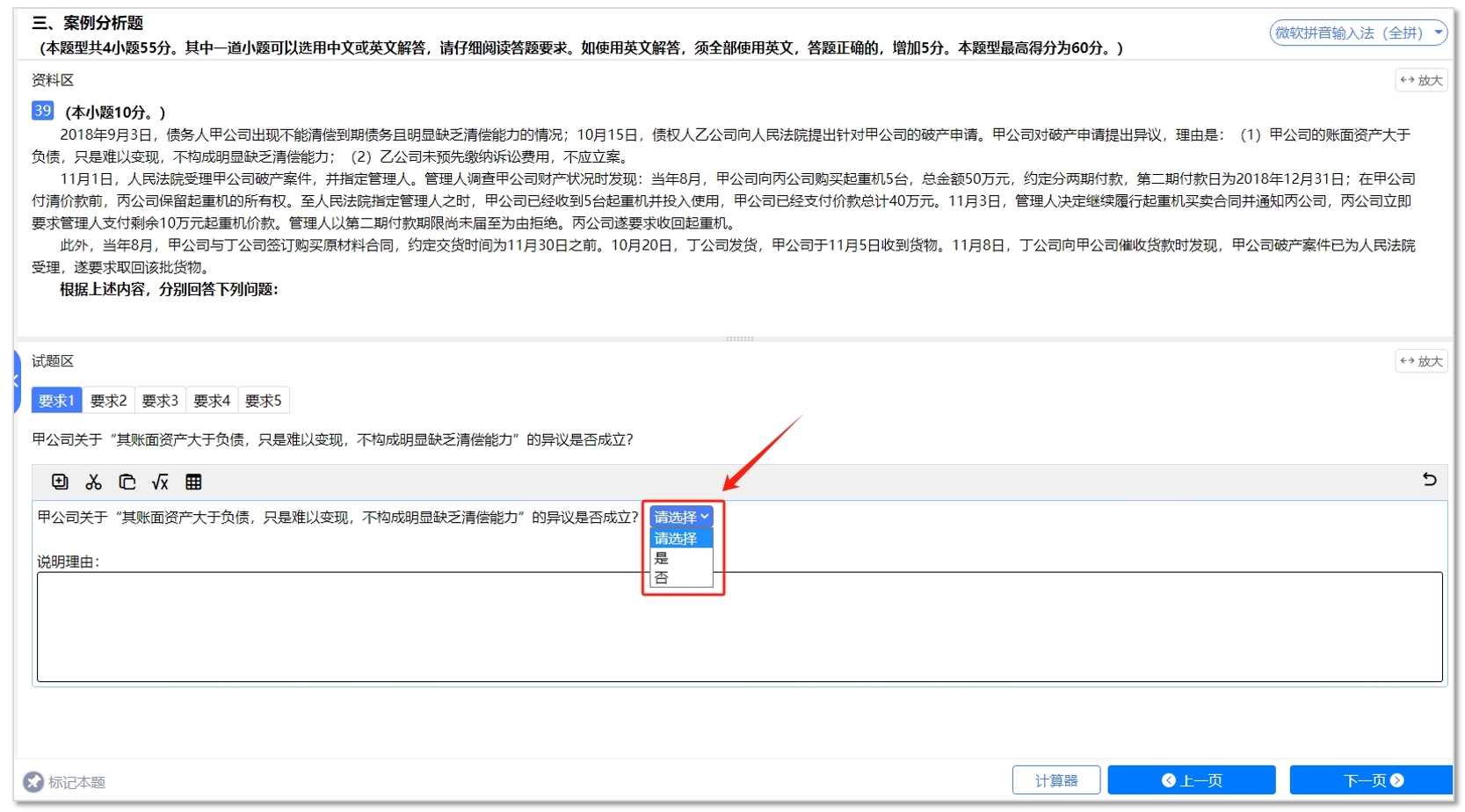Click the blue question number 39 badge

click(x=42, y=111)
